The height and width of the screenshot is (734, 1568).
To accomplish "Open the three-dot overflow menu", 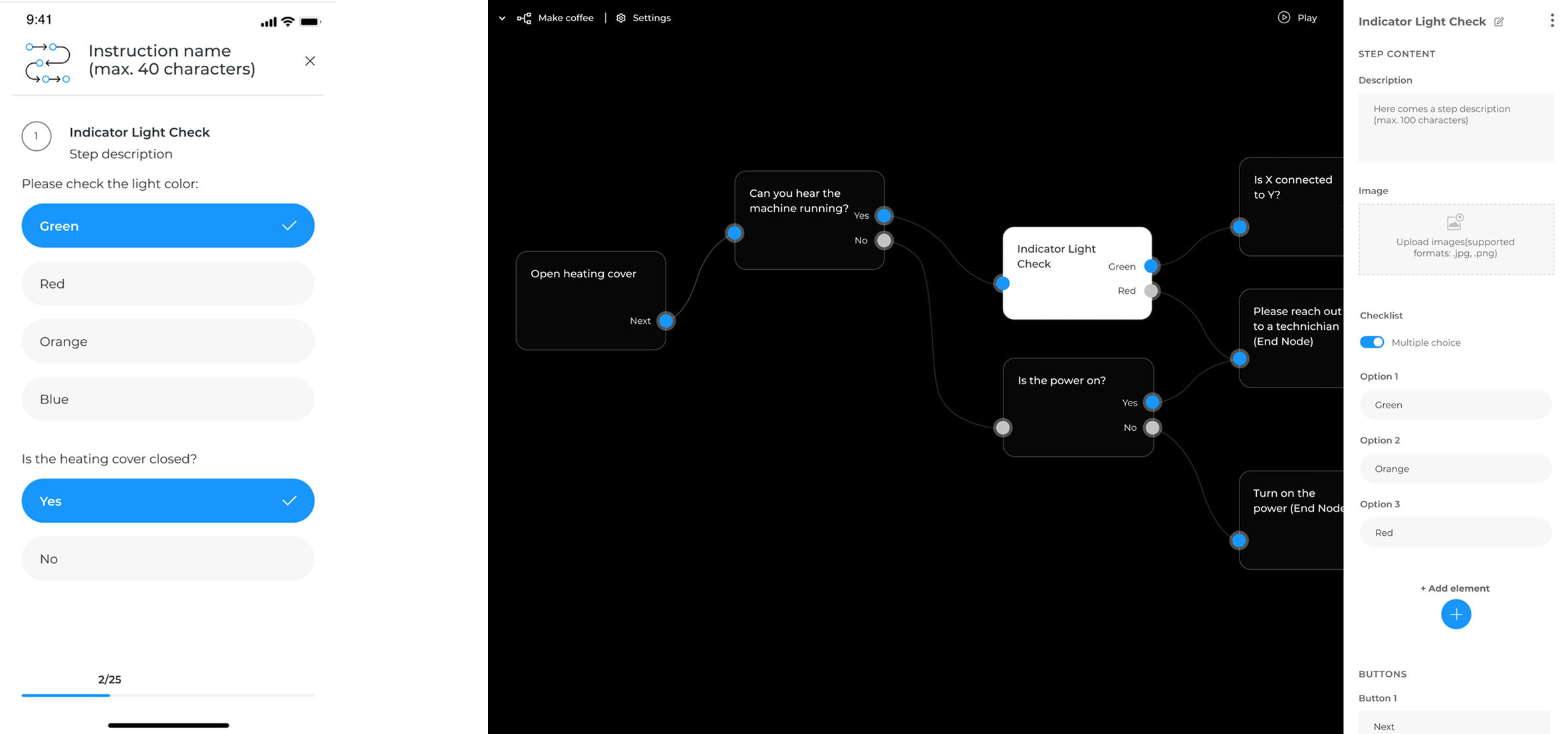I will [1552, 20].
